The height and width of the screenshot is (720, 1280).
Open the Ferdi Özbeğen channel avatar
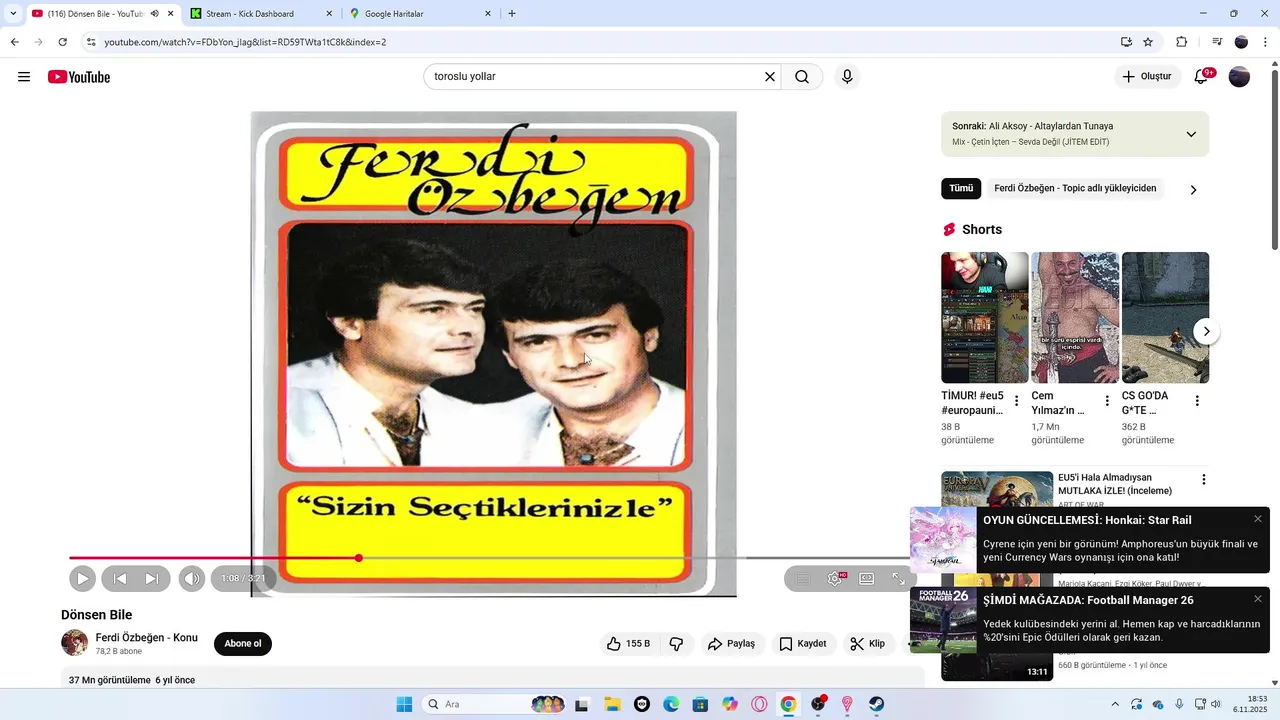pyautogui.click(x=74, y=643)
